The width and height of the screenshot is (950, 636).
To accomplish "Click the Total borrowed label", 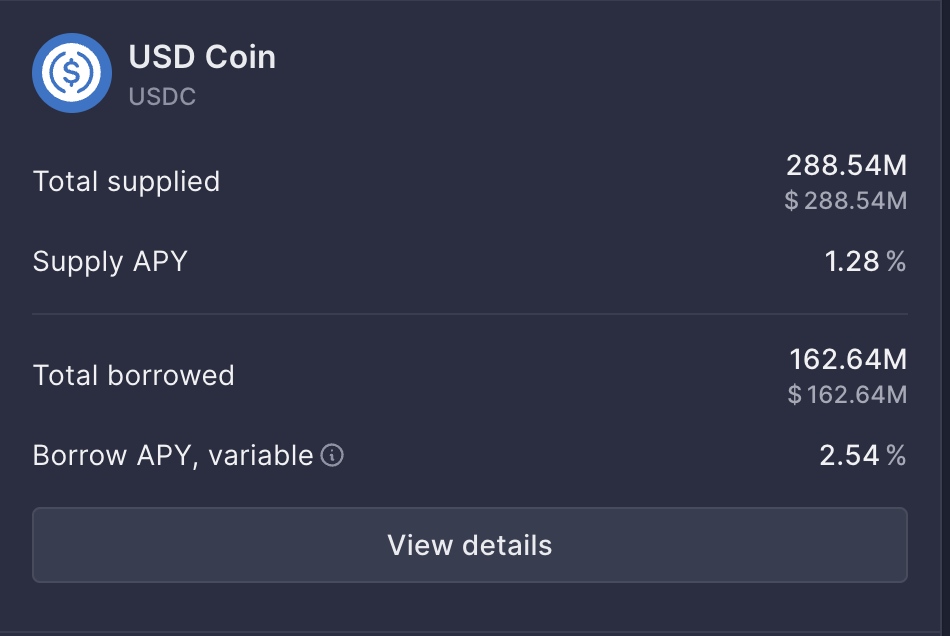I will [133, 376].
